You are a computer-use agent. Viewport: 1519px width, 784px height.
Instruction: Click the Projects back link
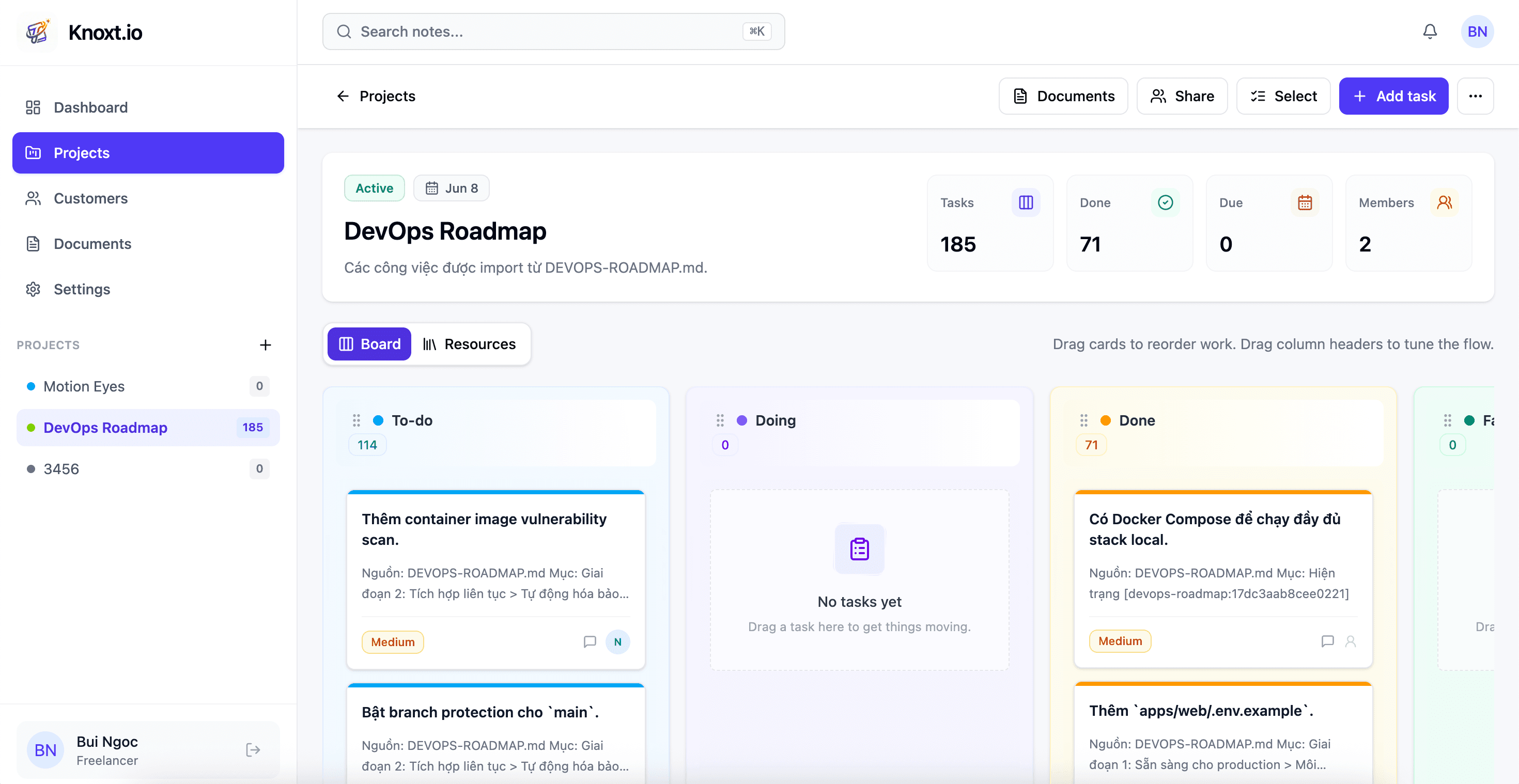376,96
